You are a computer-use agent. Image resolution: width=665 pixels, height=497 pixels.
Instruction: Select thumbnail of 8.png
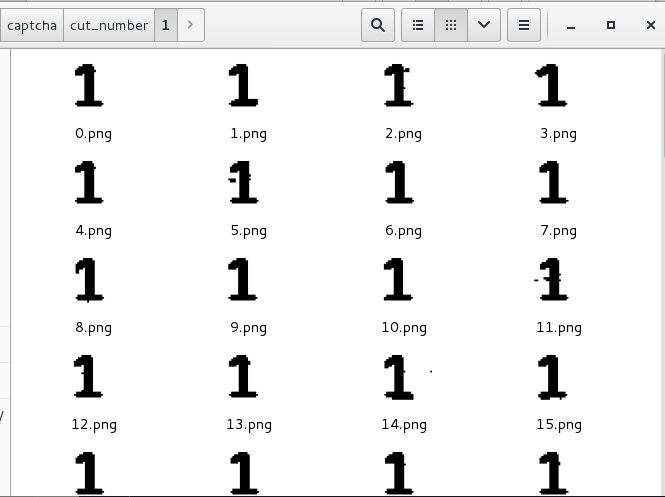[89, 279]
